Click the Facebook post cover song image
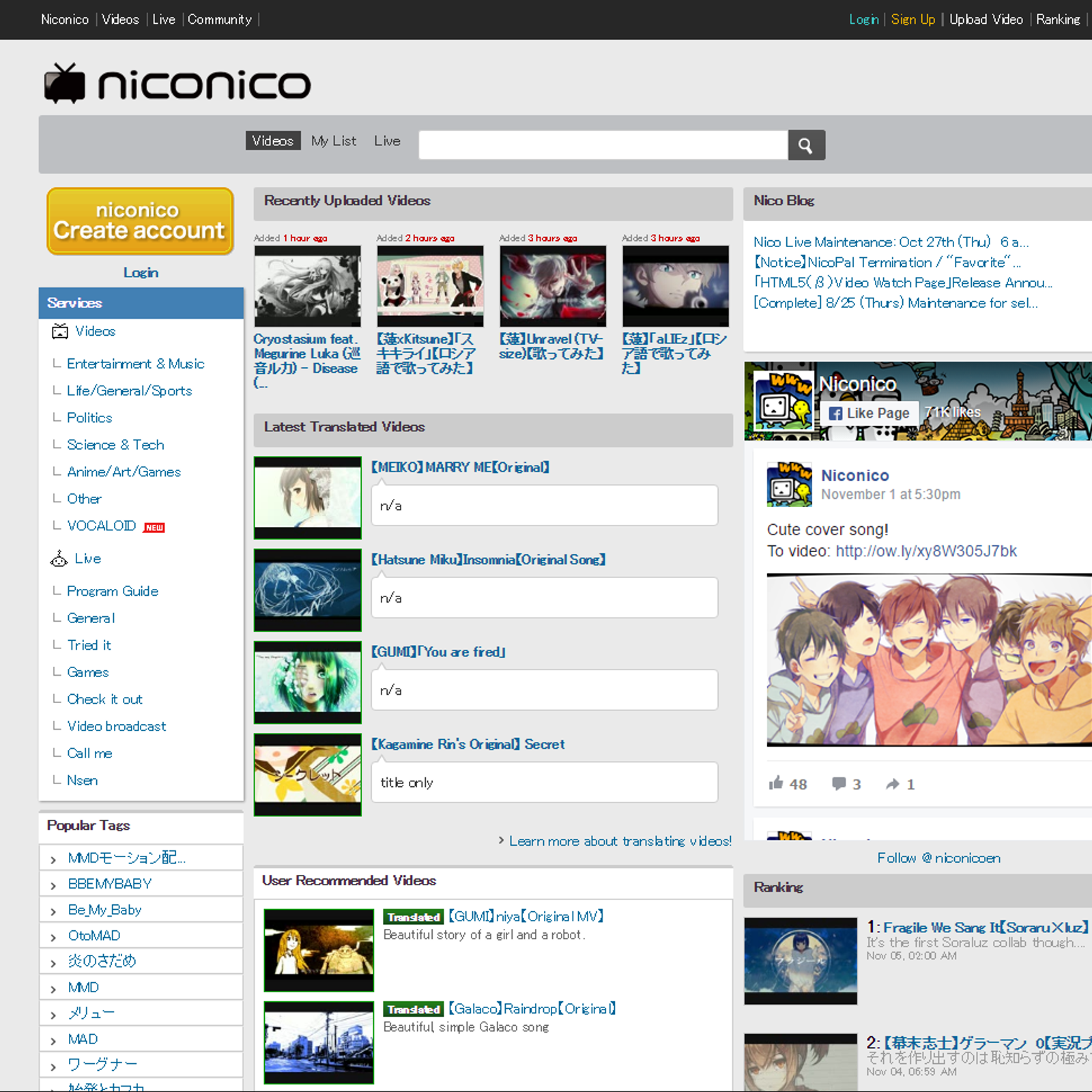Viewport: 1092px width, 1092px height. pos(929,660)
